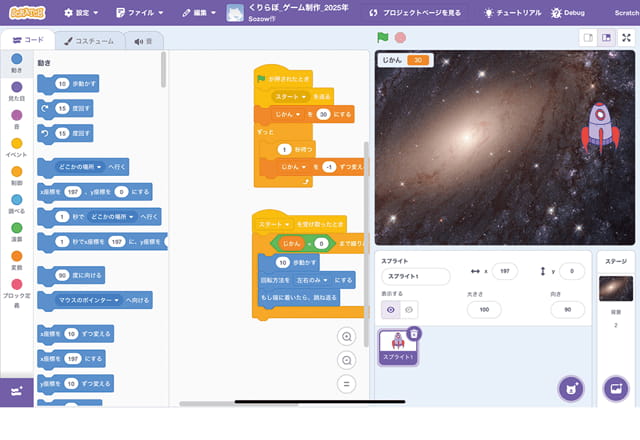Open the choose a sprite button
This screenshot has width=640, height=440.
(x=570, y=389)
